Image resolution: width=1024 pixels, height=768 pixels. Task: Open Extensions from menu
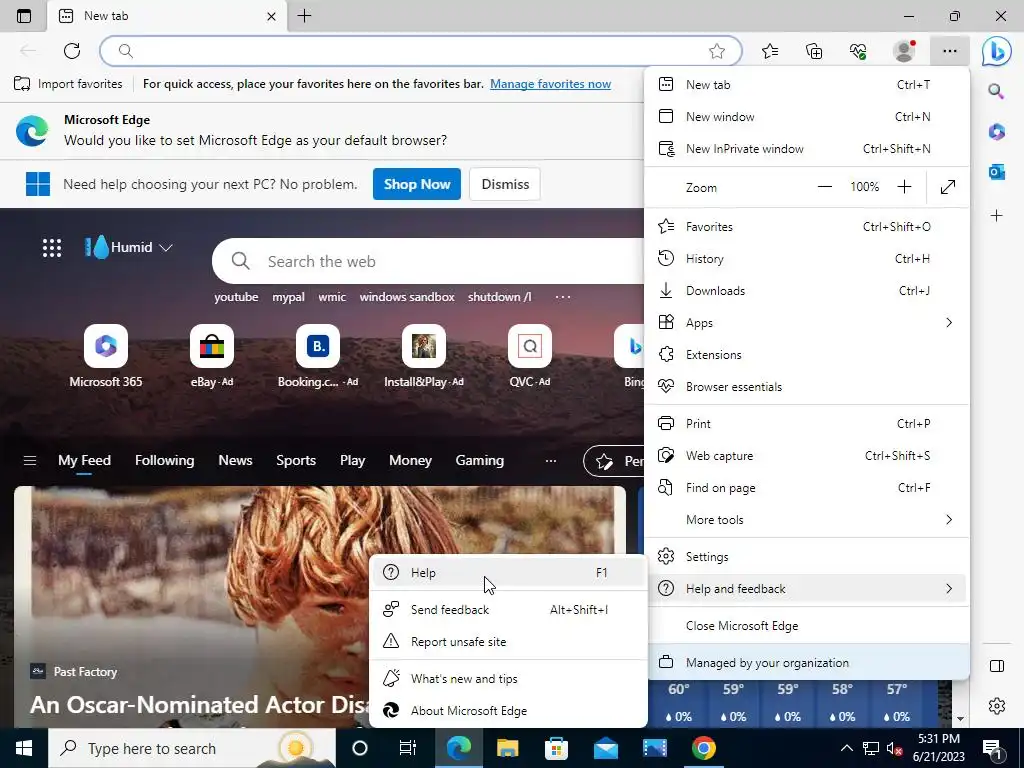tap(806, 355)
